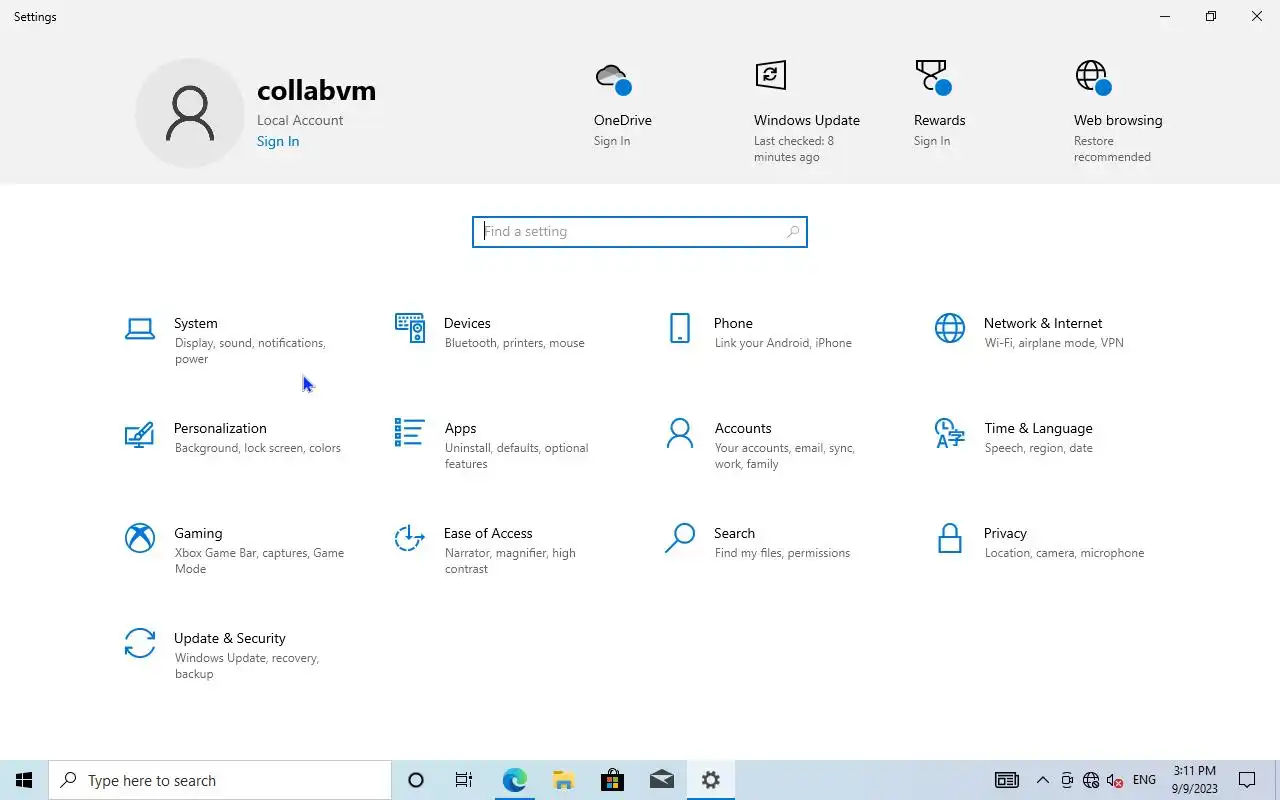Click 'Background, lock screen, colors' description
1280x800 pixels.
point(258,448)
